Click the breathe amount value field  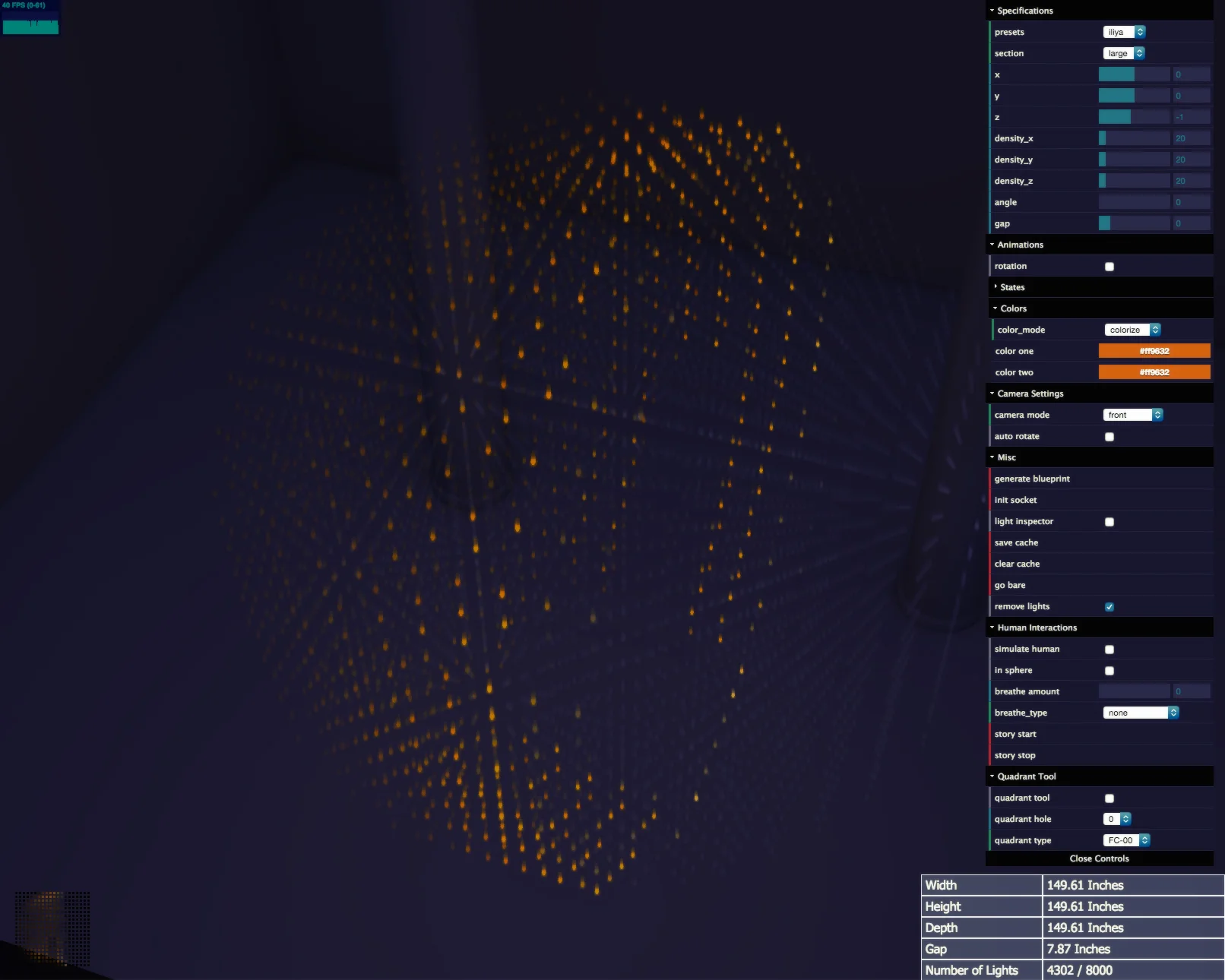(1192, 691)
